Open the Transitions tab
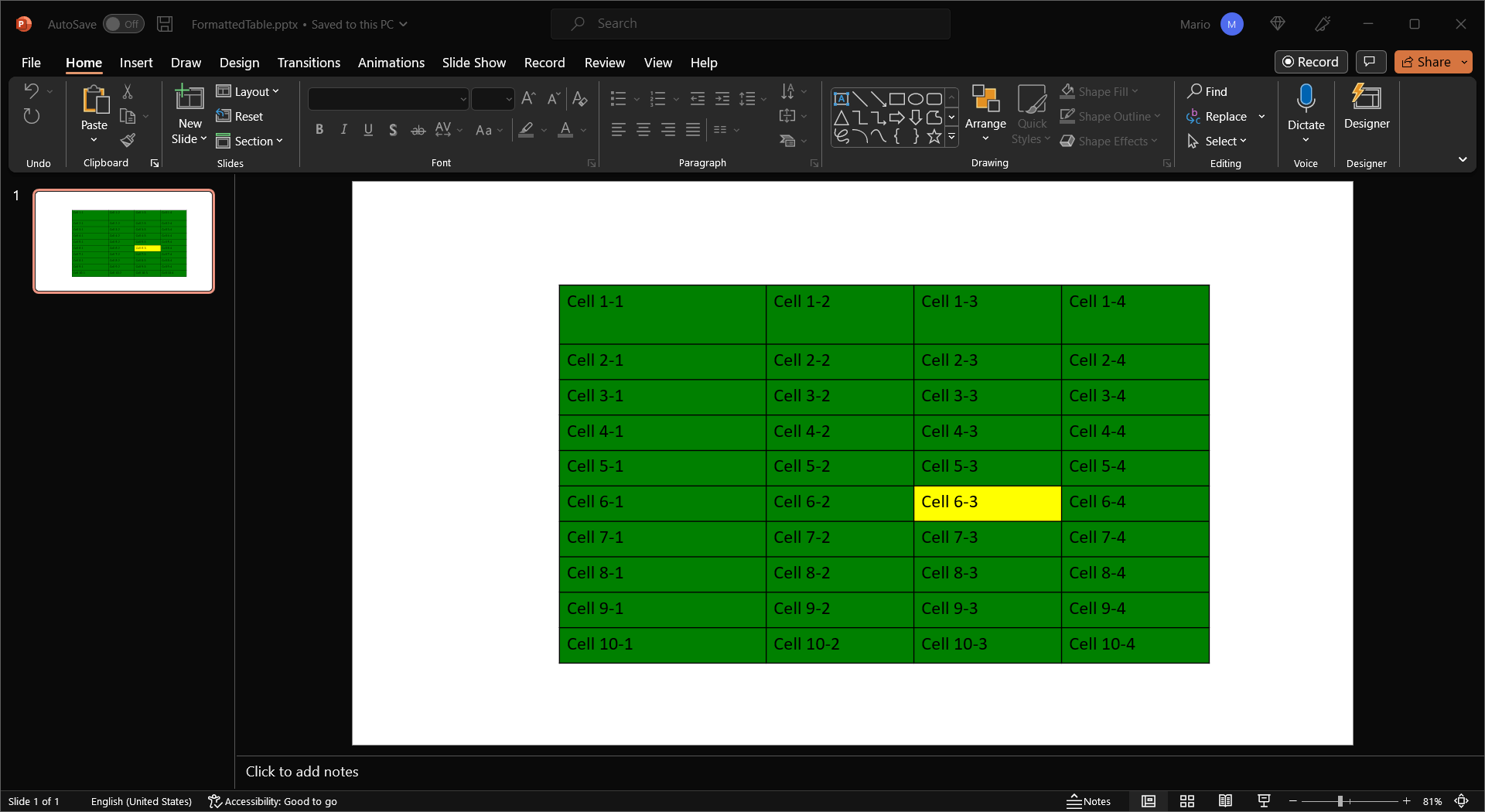1485x812 pixels. click(x=309, y=63)
